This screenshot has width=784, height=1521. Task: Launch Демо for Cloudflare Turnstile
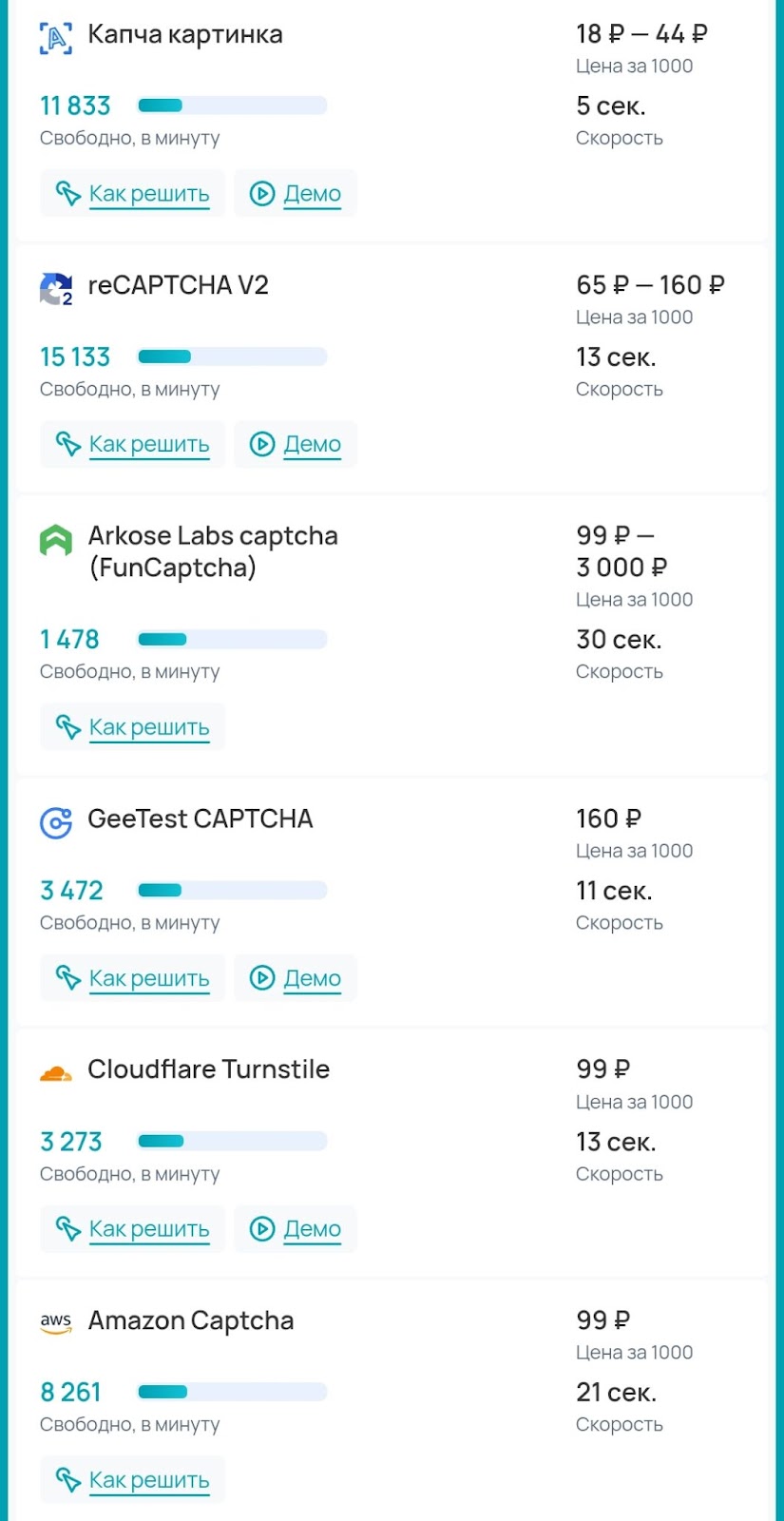click(x=296, y=1228)
